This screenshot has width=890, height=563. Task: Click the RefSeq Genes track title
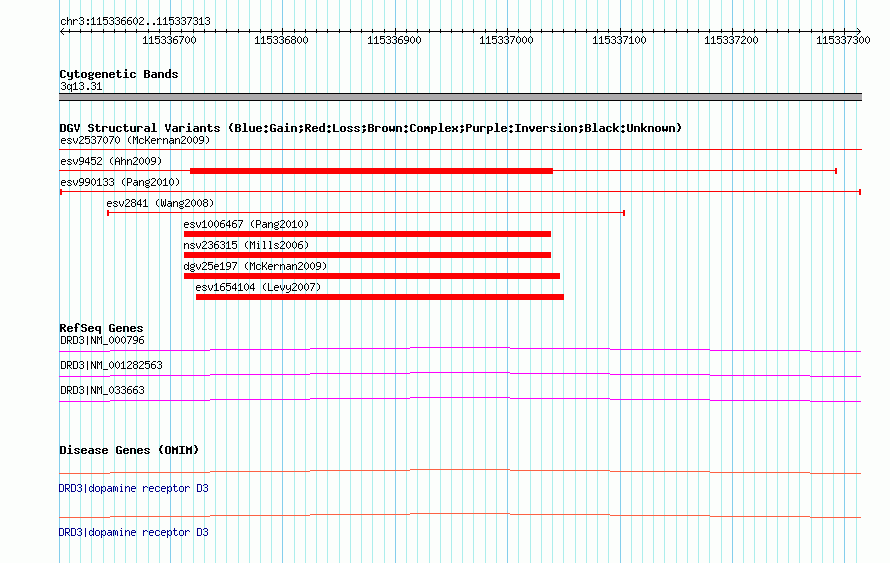coord(101,328)
